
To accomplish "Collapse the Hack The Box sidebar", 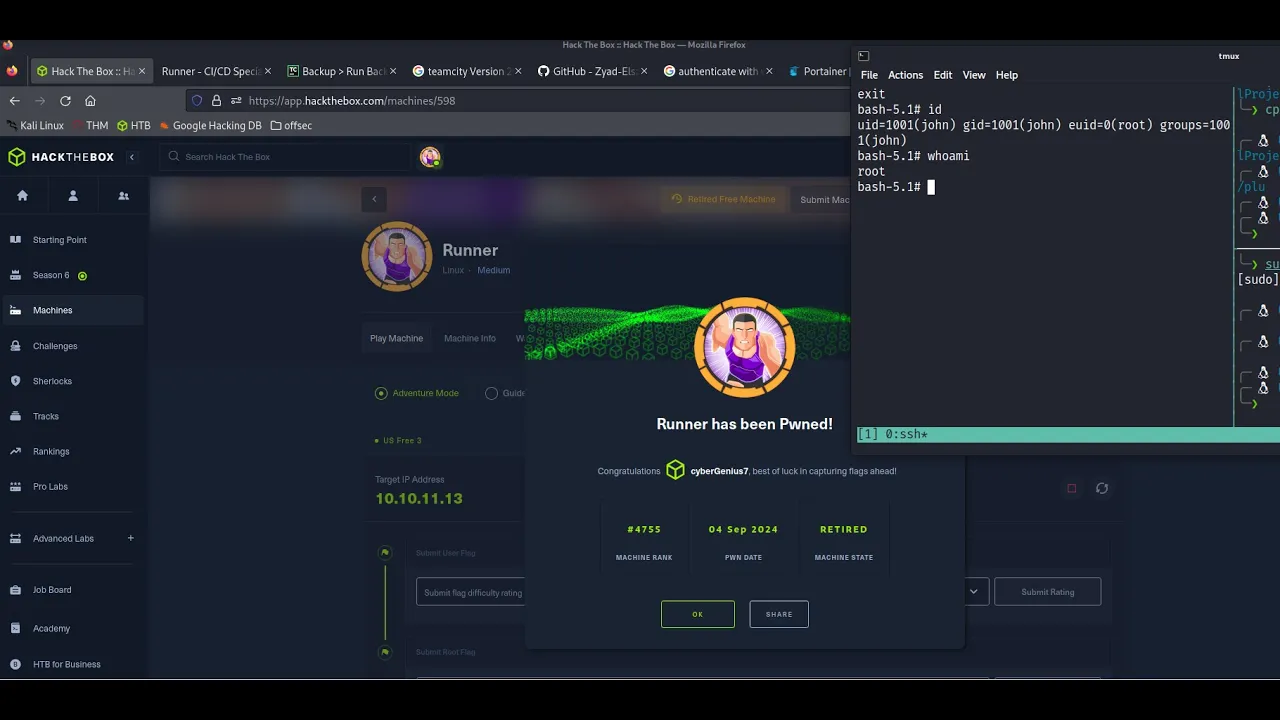I will point(131,157).
